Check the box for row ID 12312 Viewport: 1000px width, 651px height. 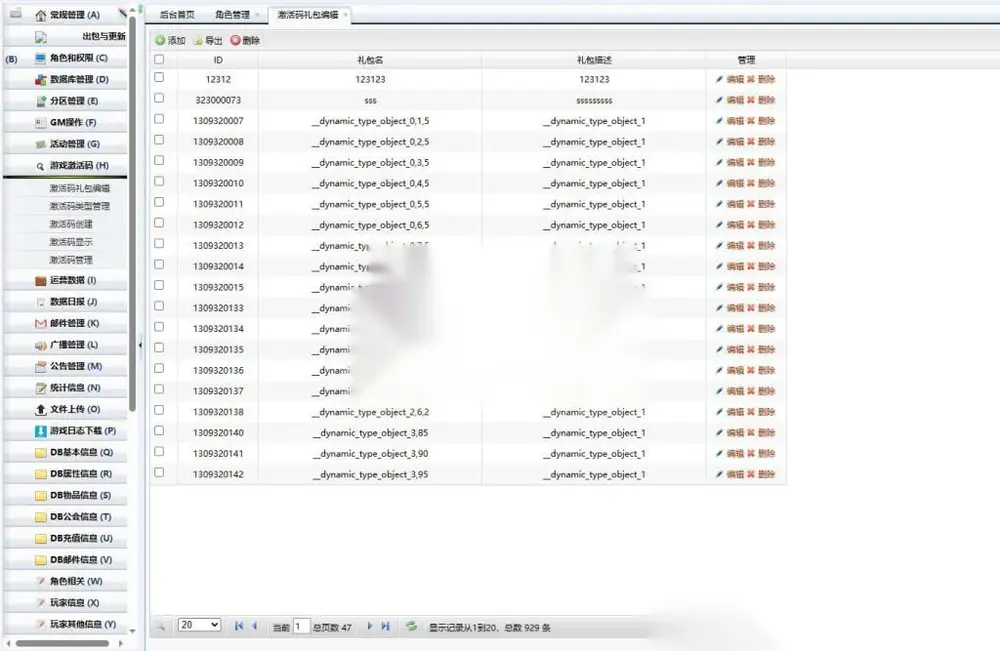point(159,77)
